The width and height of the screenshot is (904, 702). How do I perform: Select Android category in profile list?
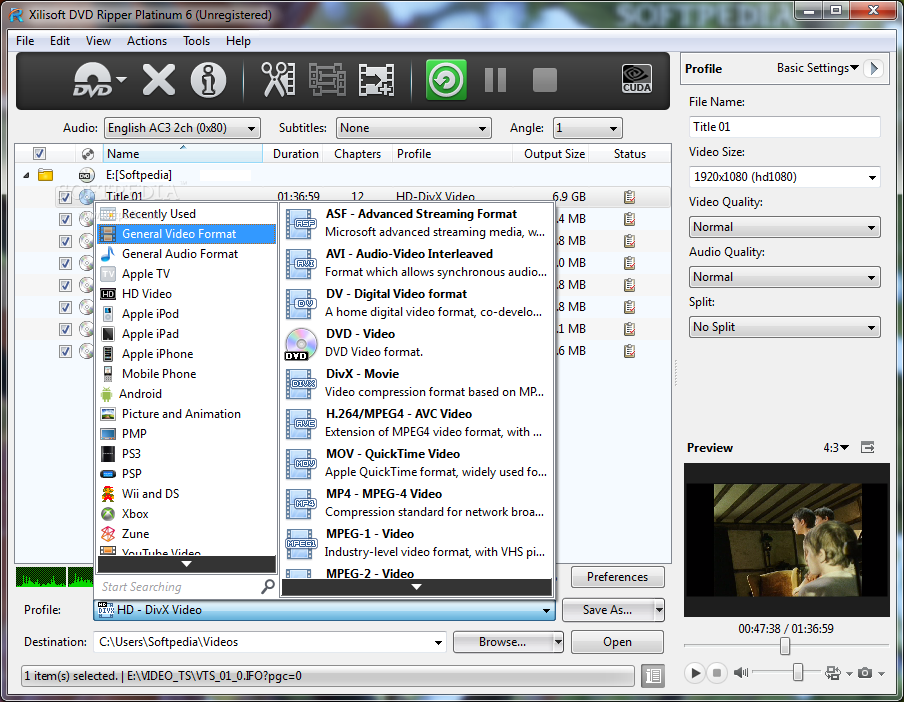point(186,394)
